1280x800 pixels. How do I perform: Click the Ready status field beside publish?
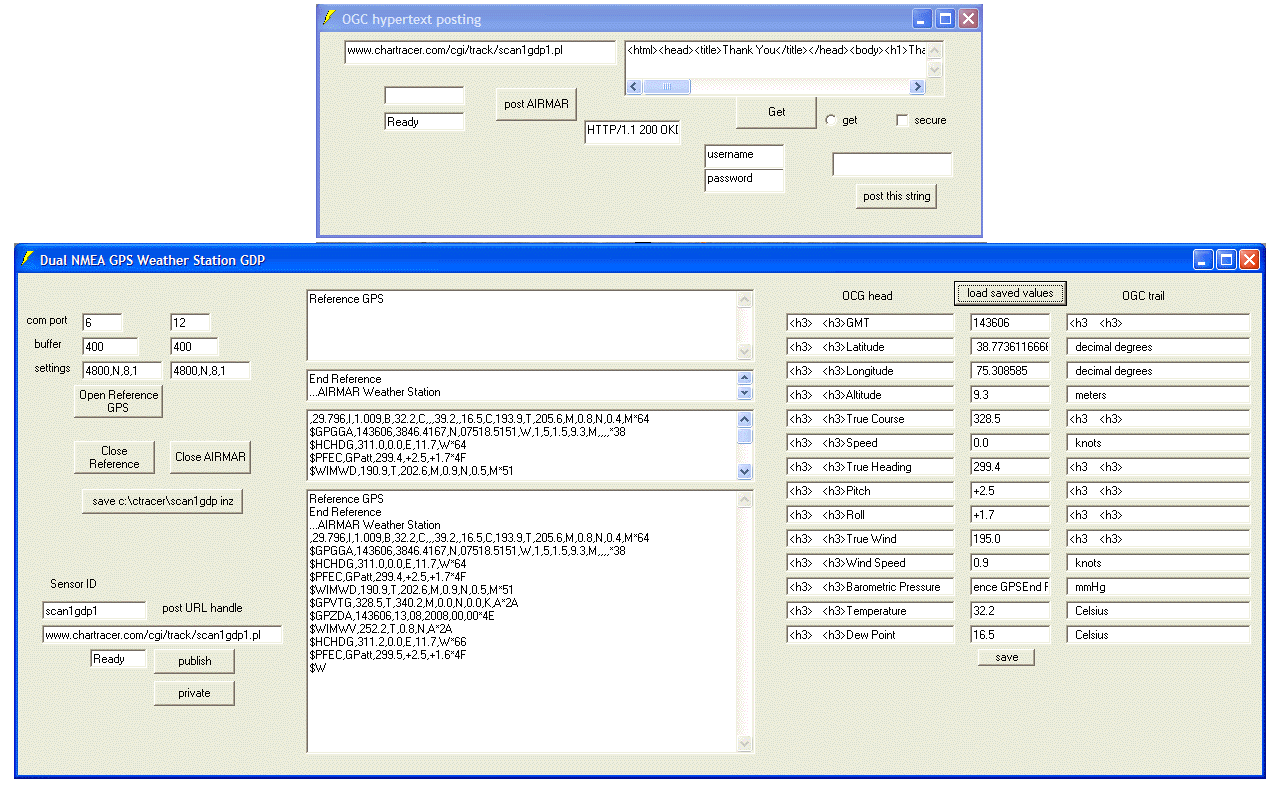(x=118, y=659)
